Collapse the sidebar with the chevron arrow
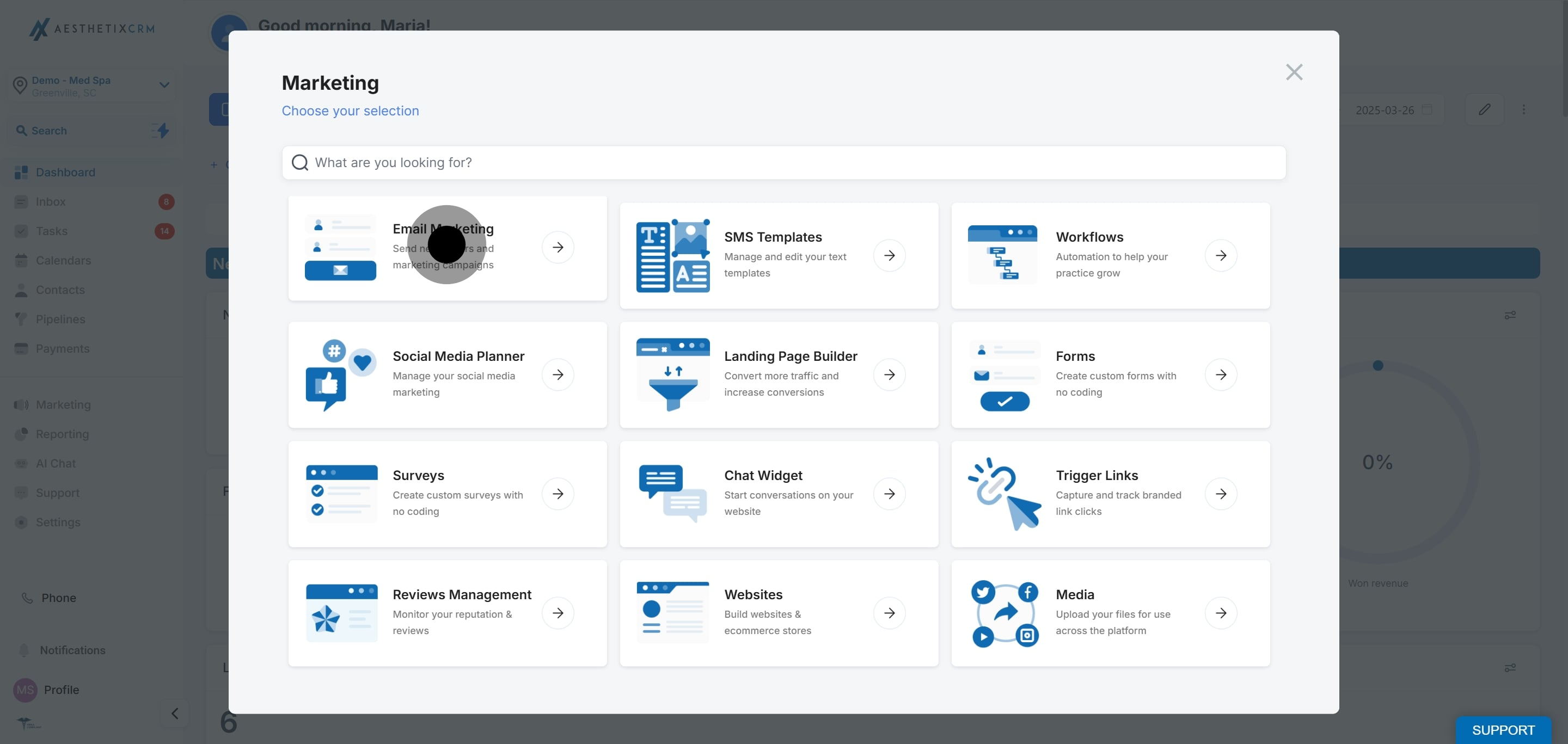The width and height of the screenshot is (1568, 744). click(175, 714)
